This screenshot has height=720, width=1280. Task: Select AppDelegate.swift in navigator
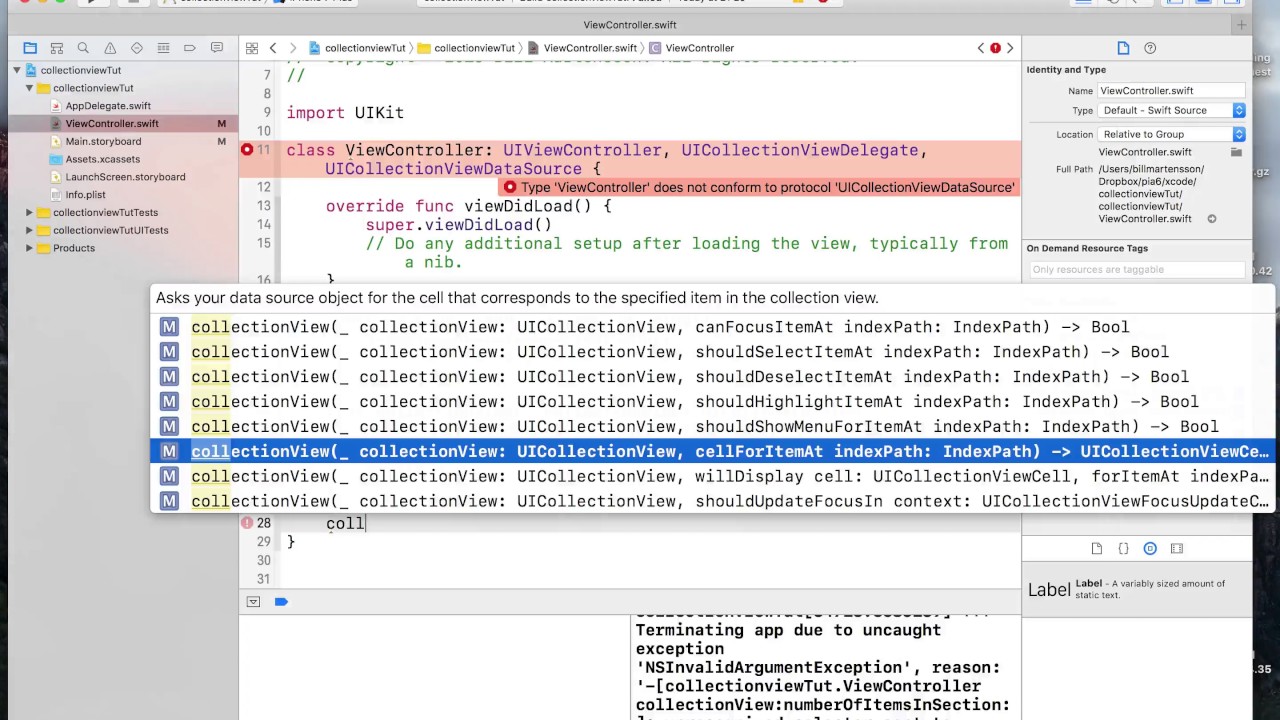(108, 106)
